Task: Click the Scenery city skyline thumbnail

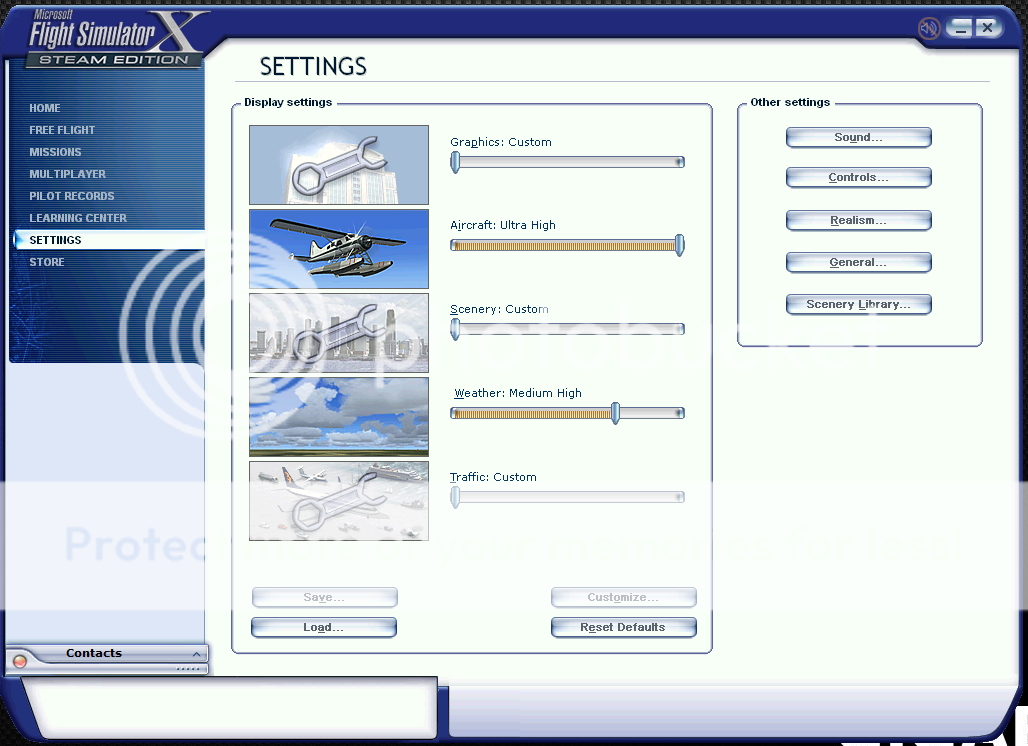Action: click(x=338, y=332)
